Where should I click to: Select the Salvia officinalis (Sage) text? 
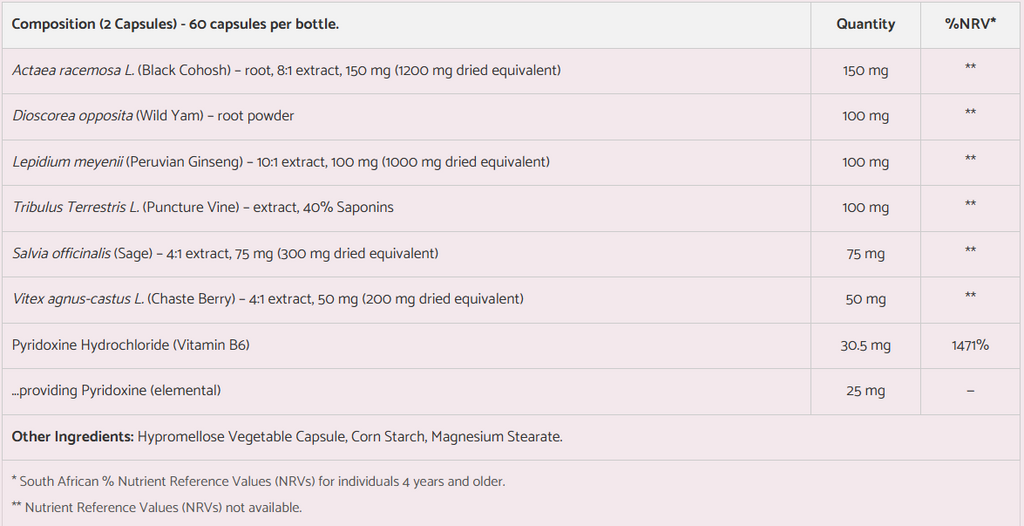pos(225,254)
